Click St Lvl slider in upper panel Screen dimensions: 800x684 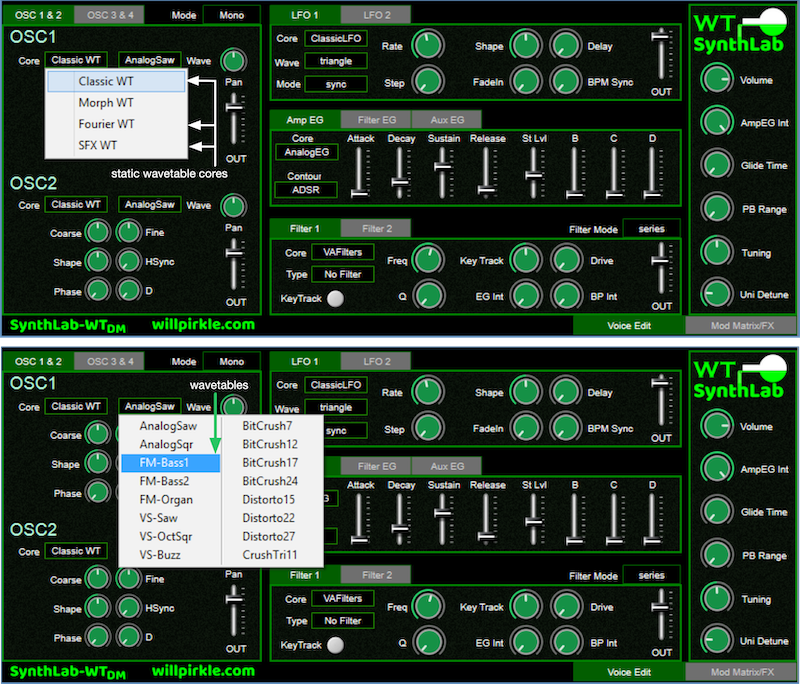pos(534,172)
